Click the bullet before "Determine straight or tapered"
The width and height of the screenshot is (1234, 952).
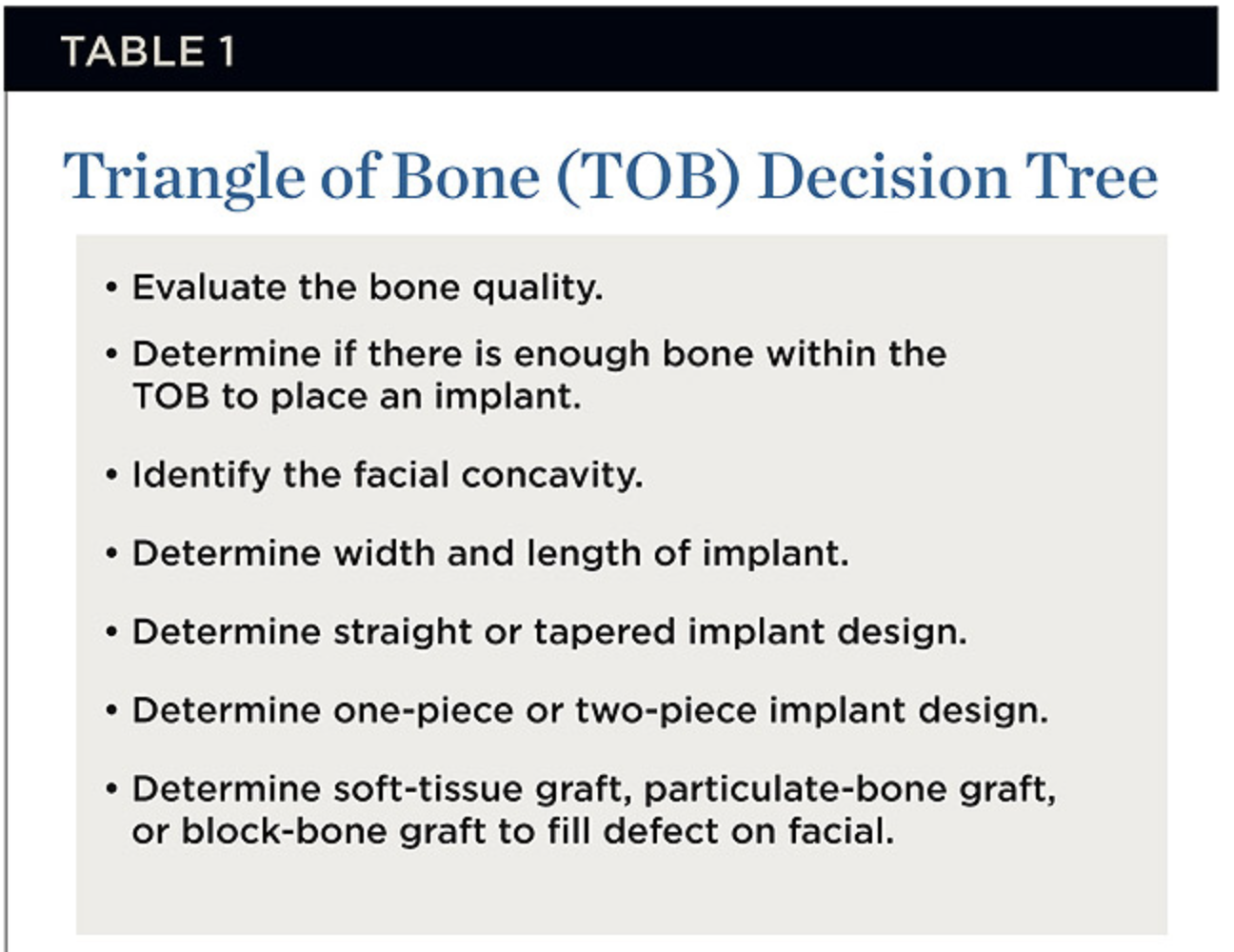tap(112, 632)
